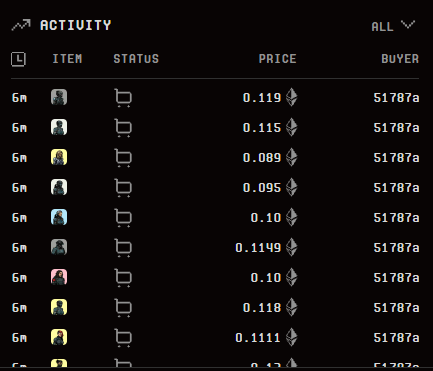Viewport: 433px width, 371px height.
Task: Click the price value 0.1111
Action: pyautogui.click(x=258, y=338)
